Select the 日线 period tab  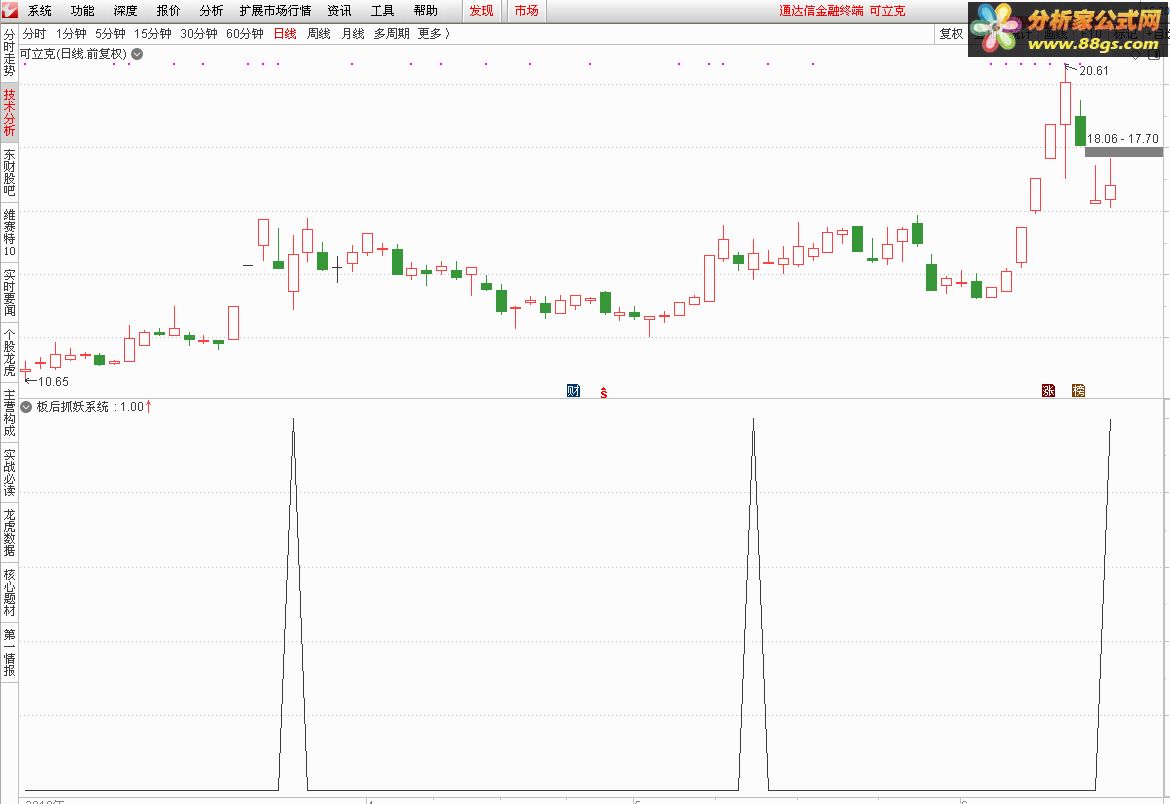pos(285,34)
